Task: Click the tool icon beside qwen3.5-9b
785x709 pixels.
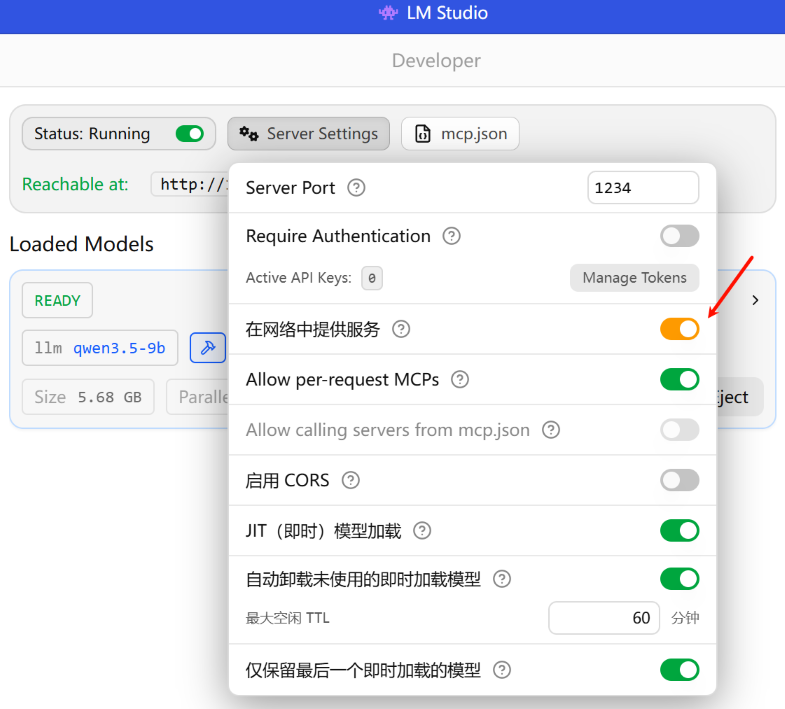Action: point(208,348)
